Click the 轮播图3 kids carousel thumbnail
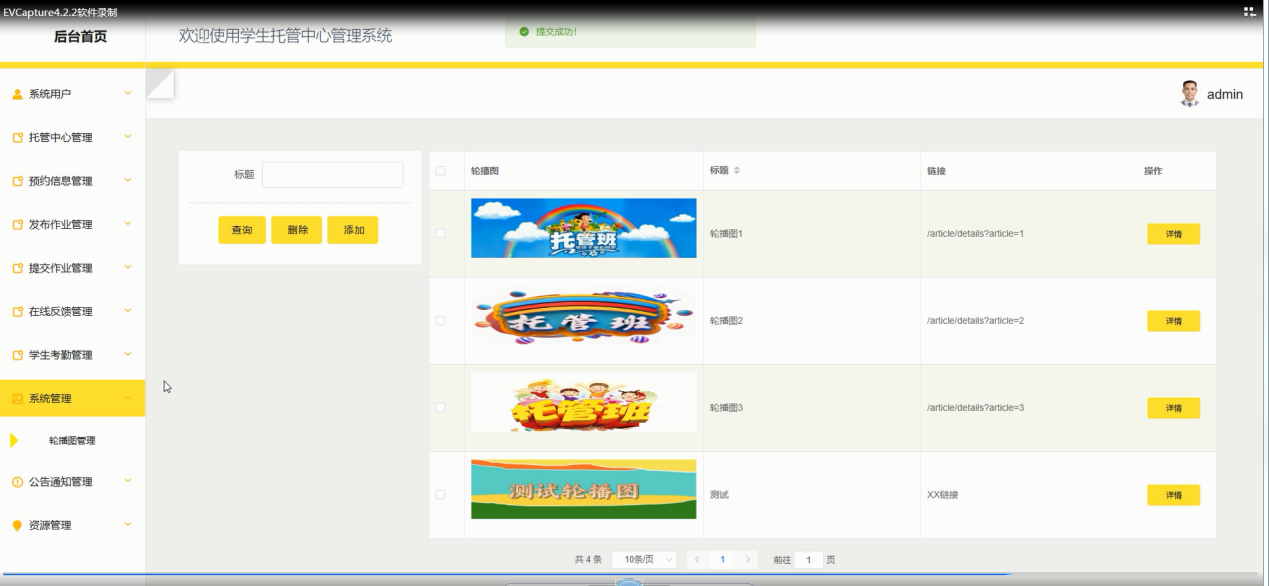This screenshot has width=1269, height=586. click(583, 403)
